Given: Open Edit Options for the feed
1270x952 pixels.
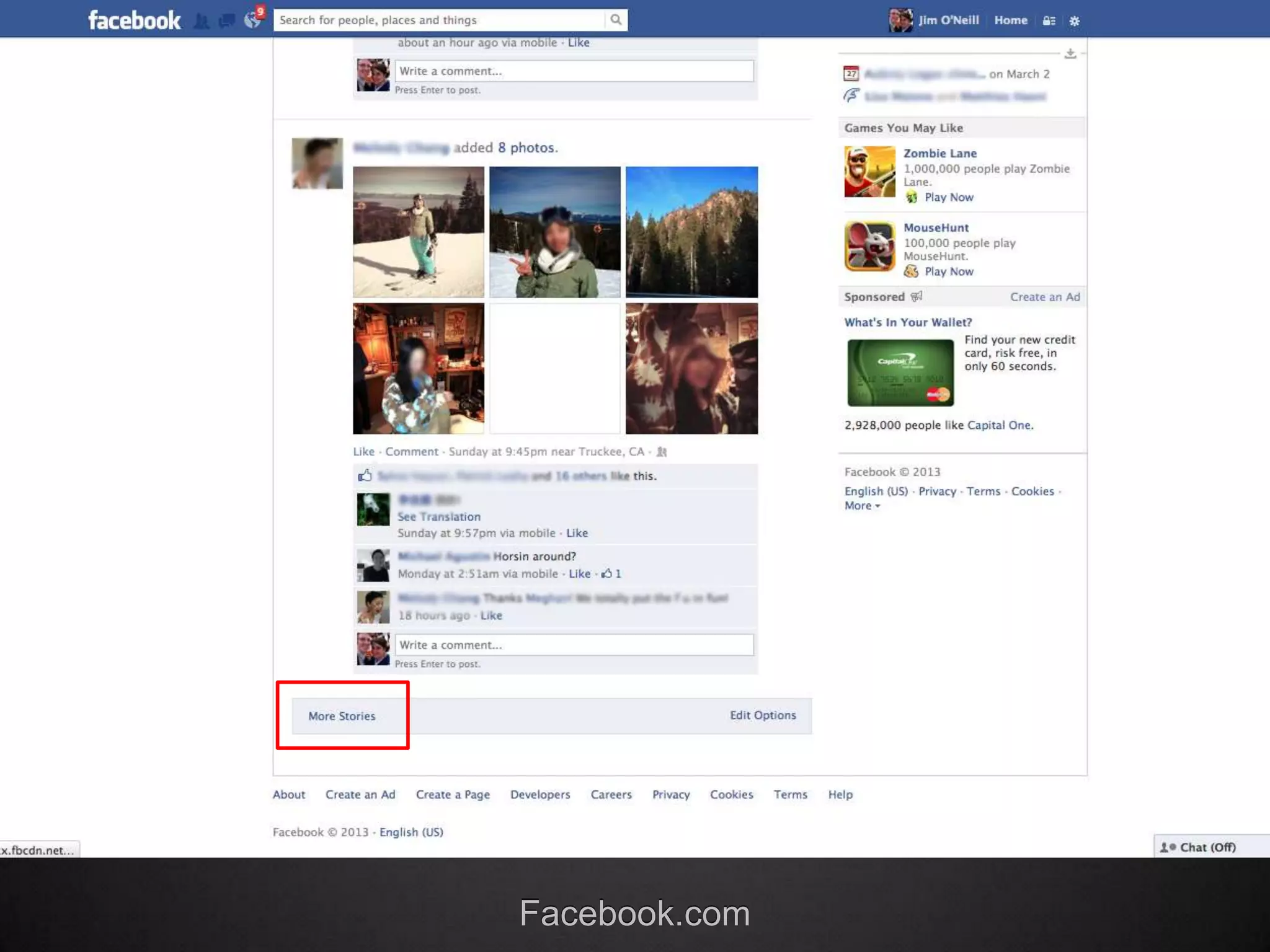Looking at the screenshot, I should [x=763, y=715].
